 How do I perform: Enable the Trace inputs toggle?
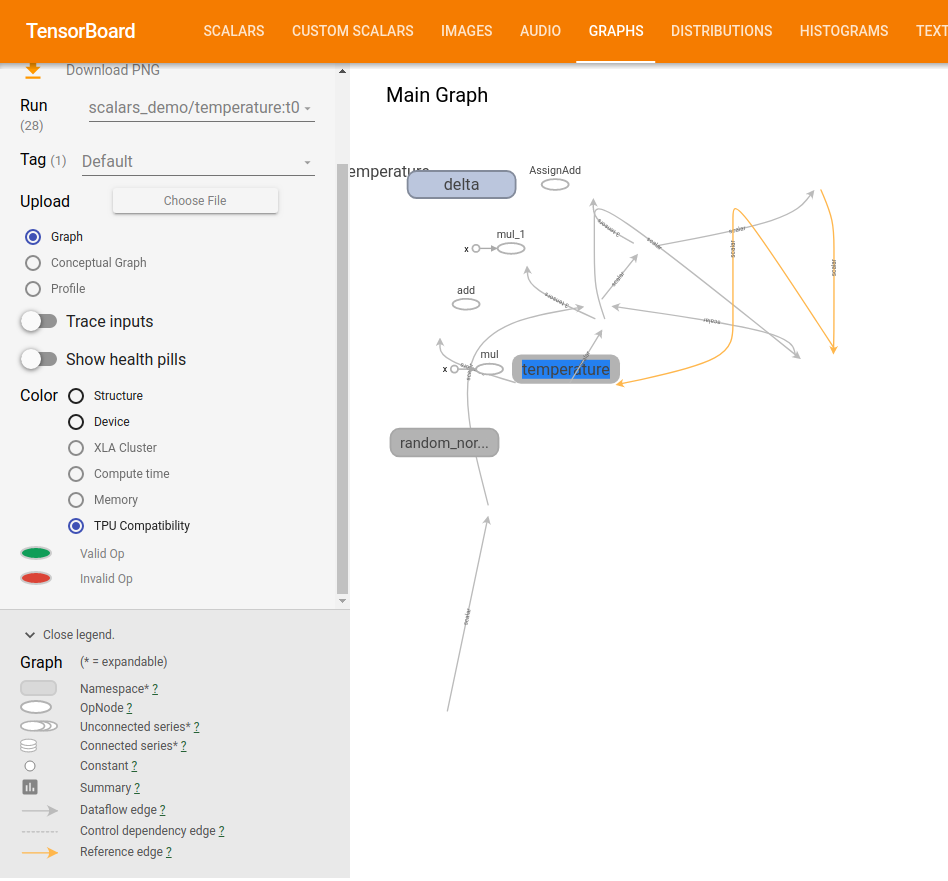(40, 321)
